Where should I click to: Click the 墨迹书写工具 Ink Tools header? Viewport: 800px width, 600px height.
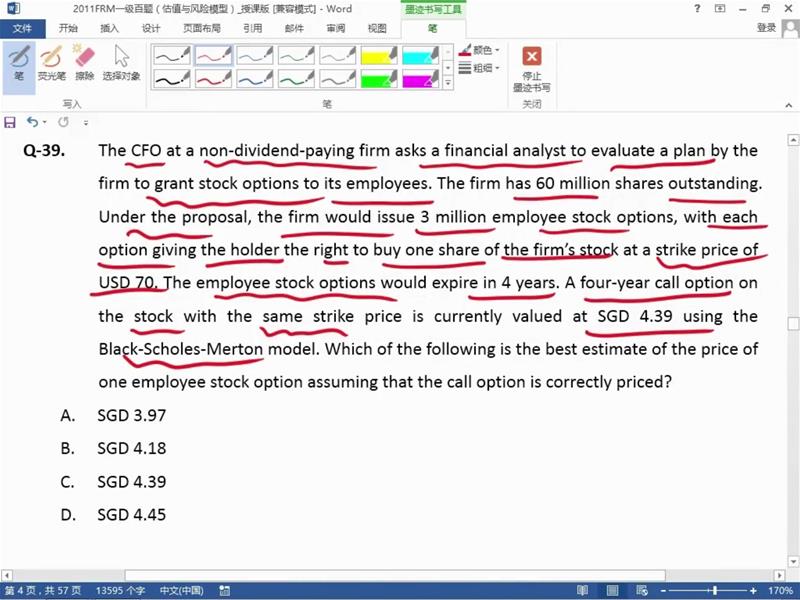coord(433,10)
